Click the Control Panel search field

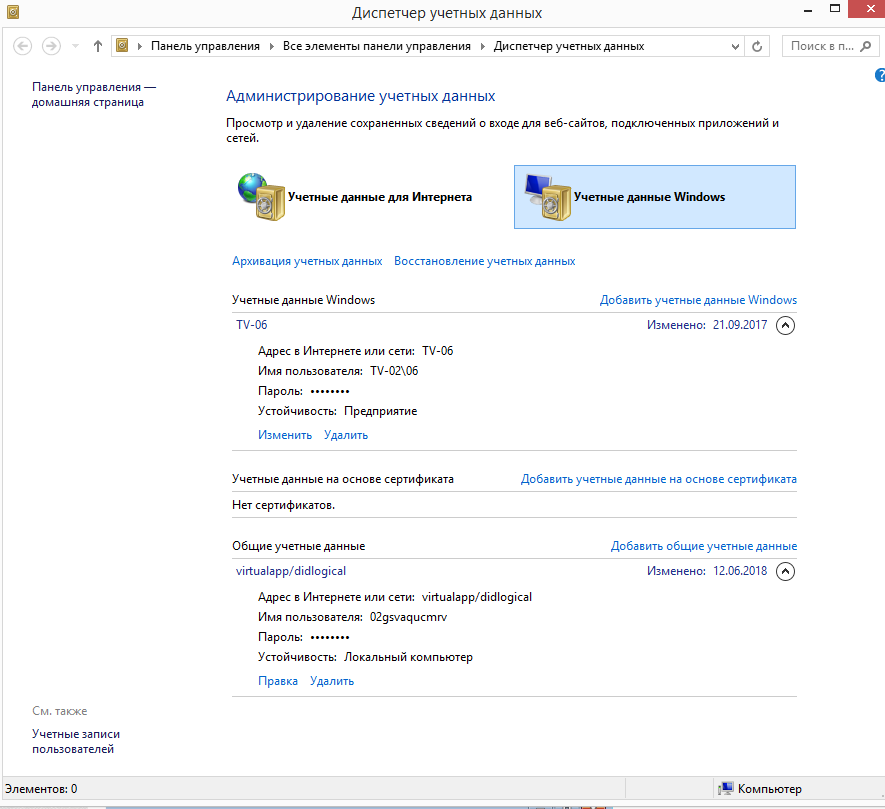[822, 46]
